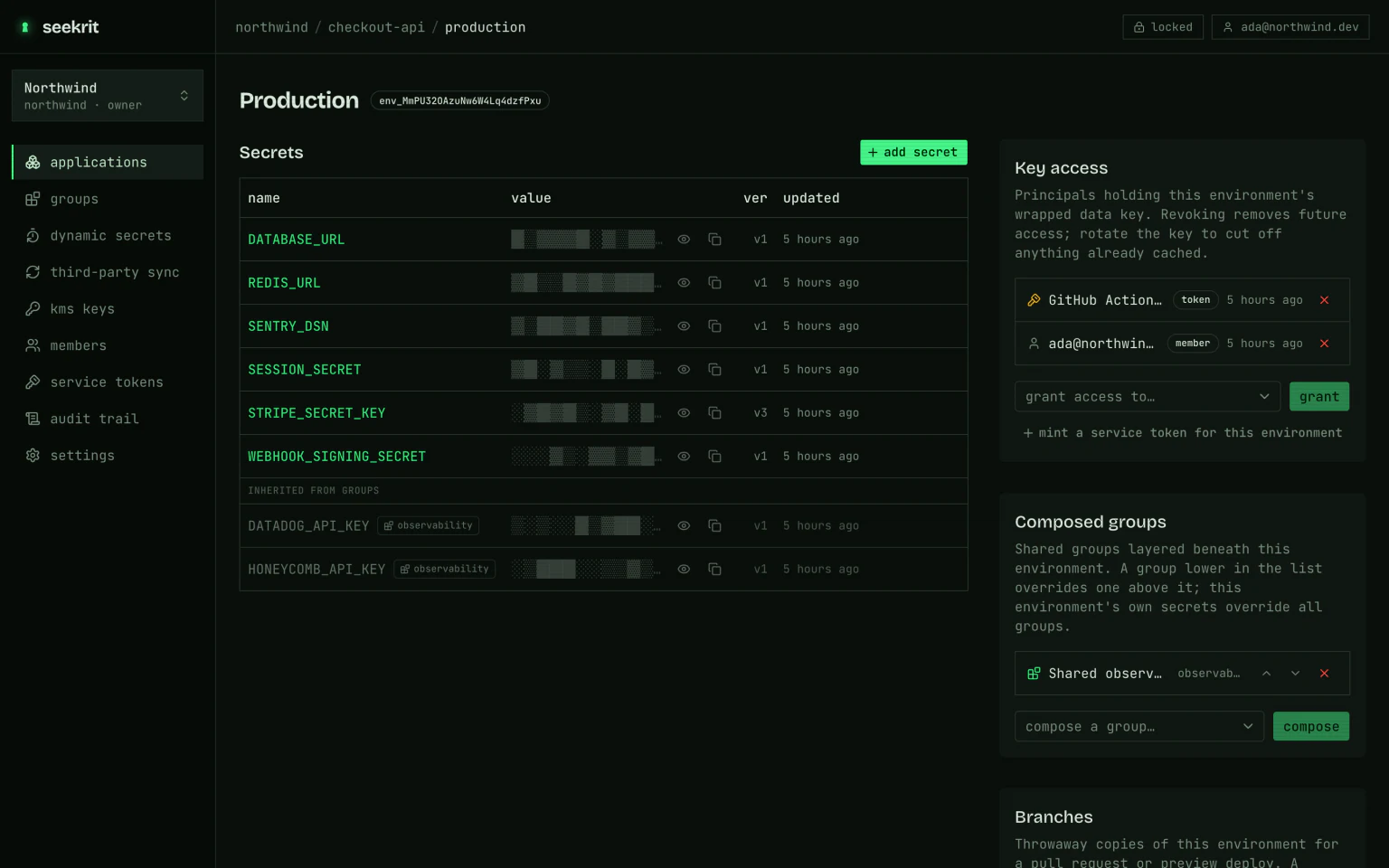Copy the DATADOG_API_KEY value
Screen dimensions: 1389x868
coord(714,525)
